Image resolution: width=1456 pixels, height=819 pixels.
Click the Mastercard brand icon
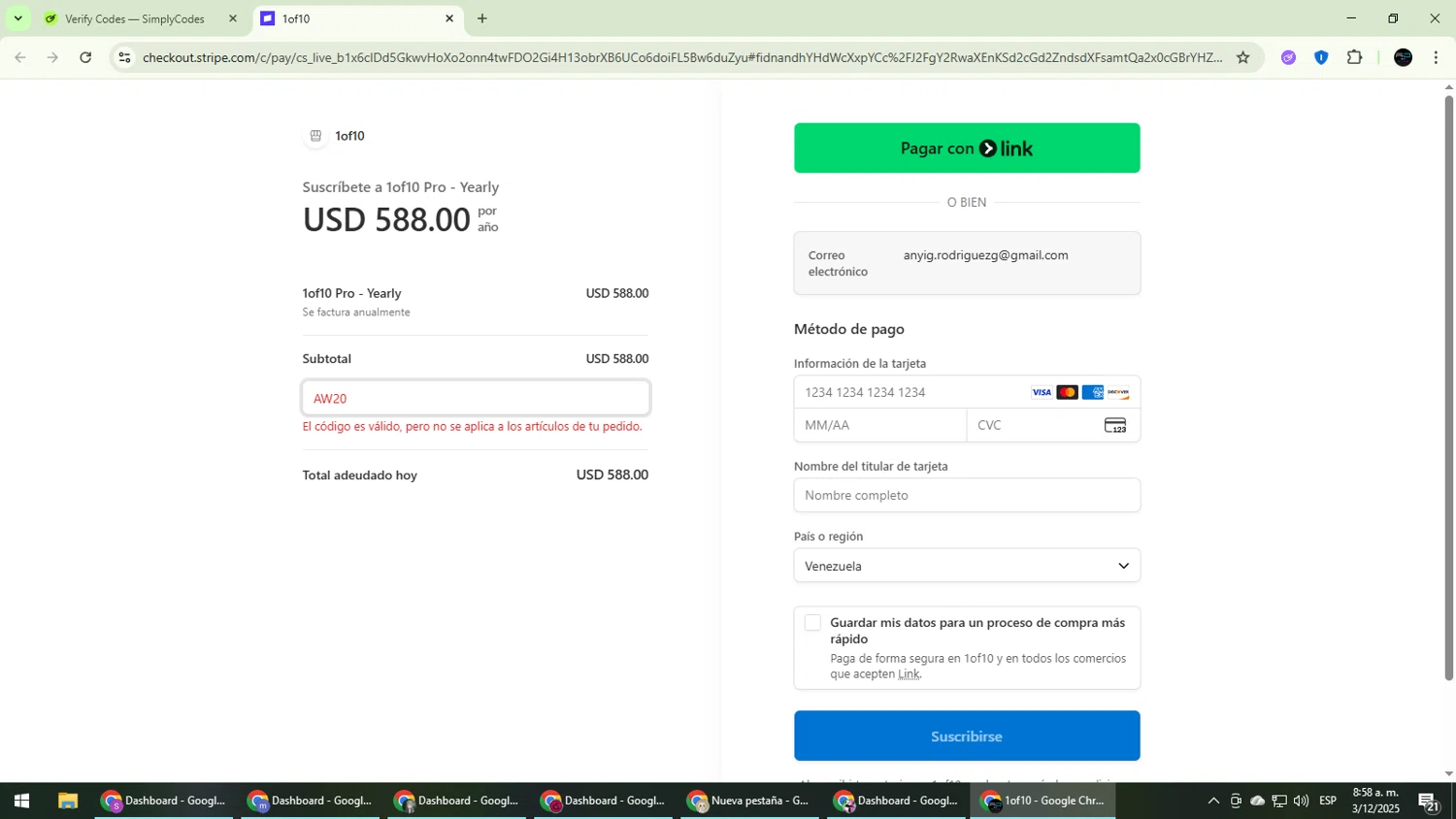point(1067,392)
